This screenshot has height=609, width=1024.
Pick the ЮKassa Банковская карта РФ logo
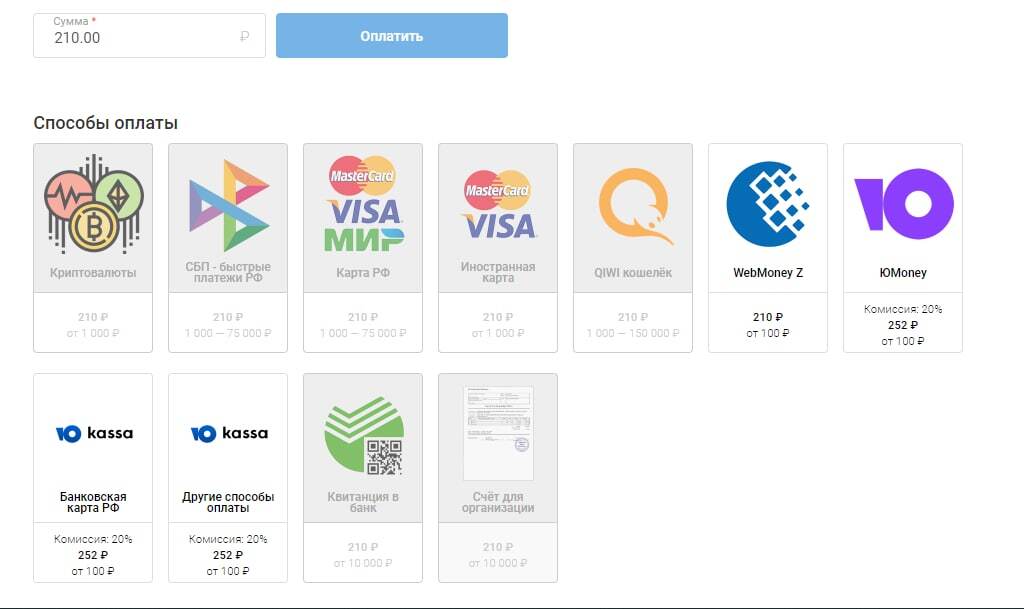(x=94, y=433)
